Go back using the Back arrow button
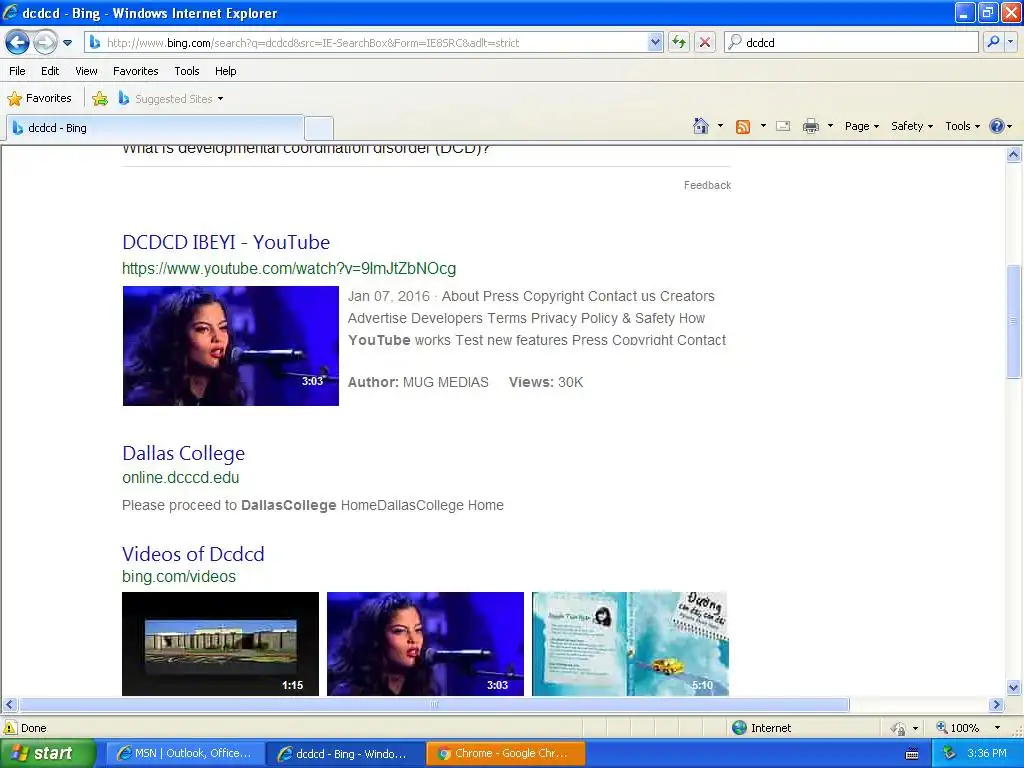 click(x=18, y=42)
